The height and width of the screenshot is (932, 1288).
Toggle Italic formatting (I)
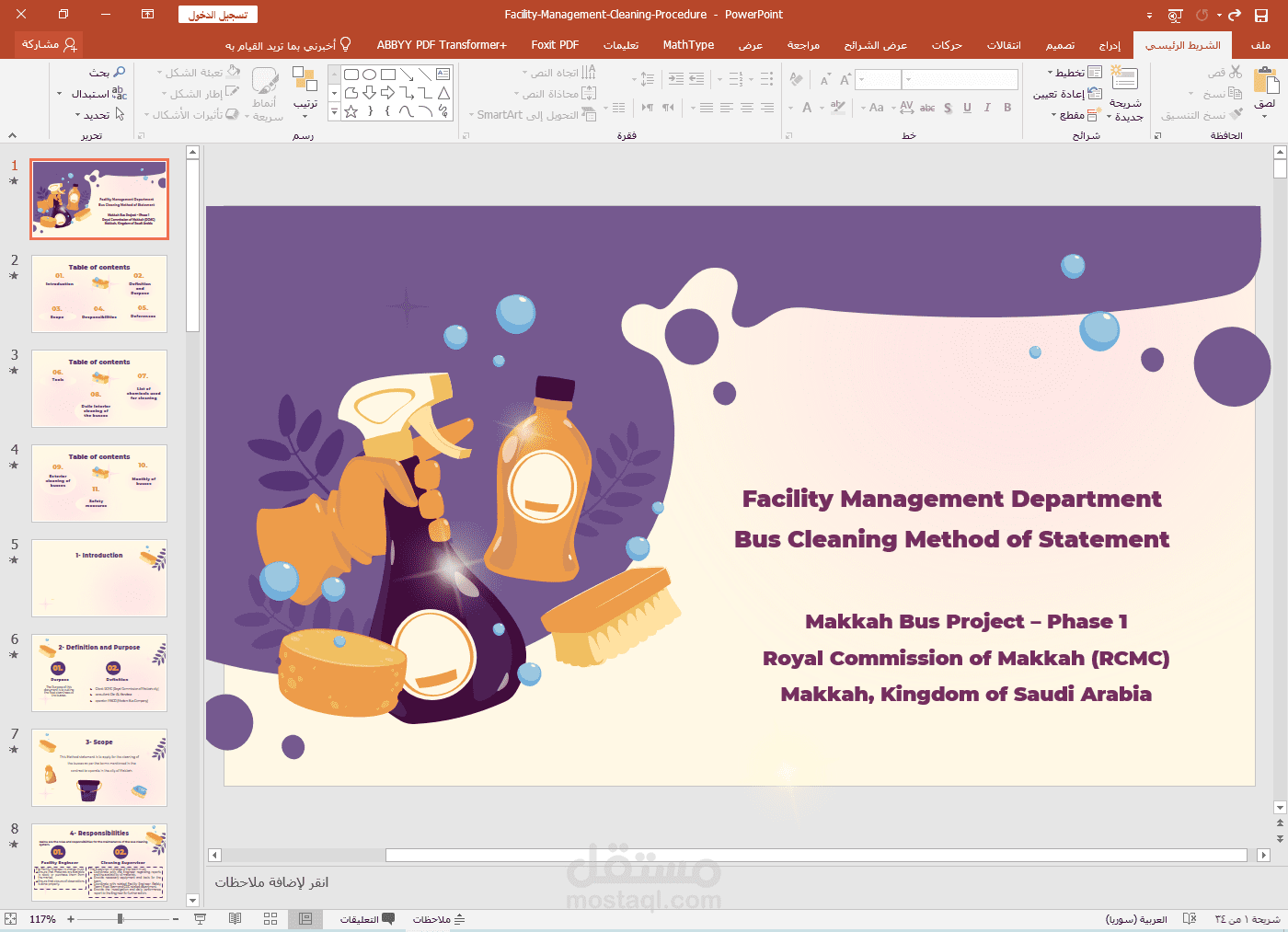coord(987,108)
